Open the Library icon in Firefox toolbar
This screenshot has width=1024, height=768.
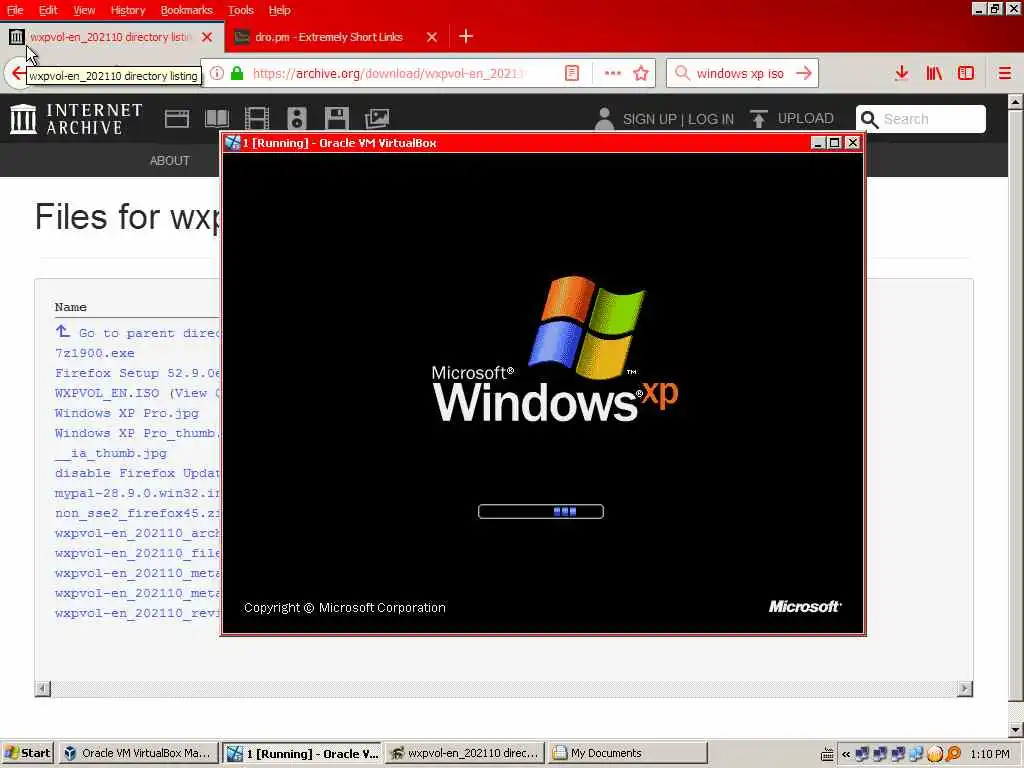pyautogui.click(x=934, y=73)
